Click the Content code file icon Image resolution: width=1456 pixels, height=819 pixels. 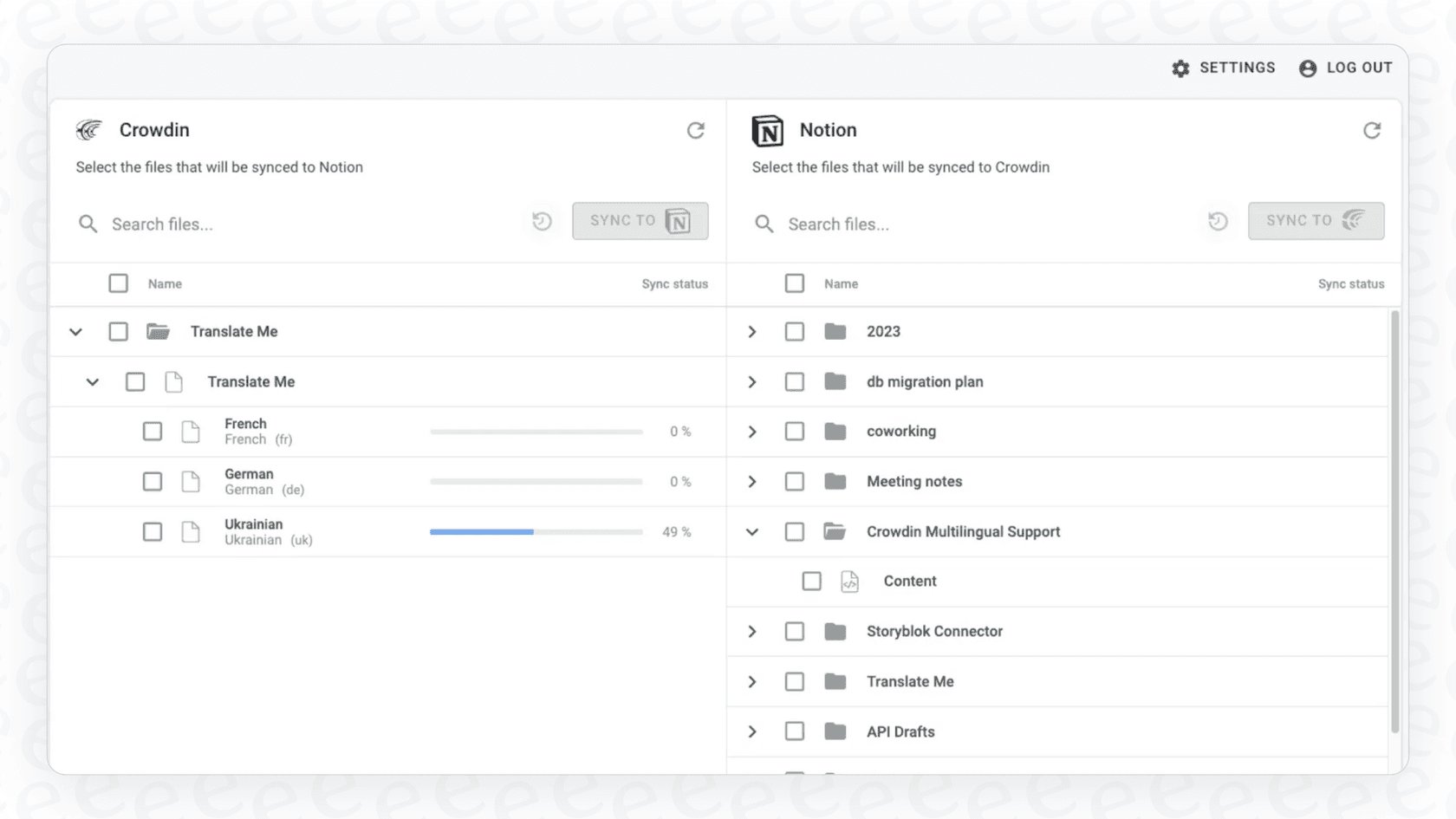tap(850, 581)
